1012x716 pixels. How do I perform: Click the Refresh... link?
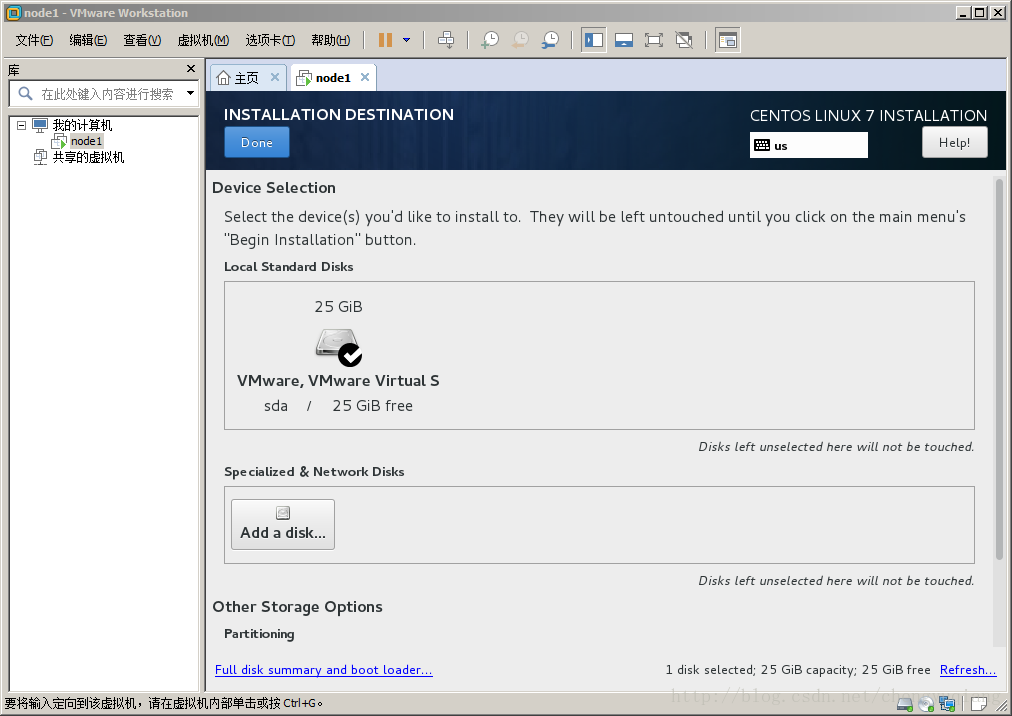pos(968,670)
